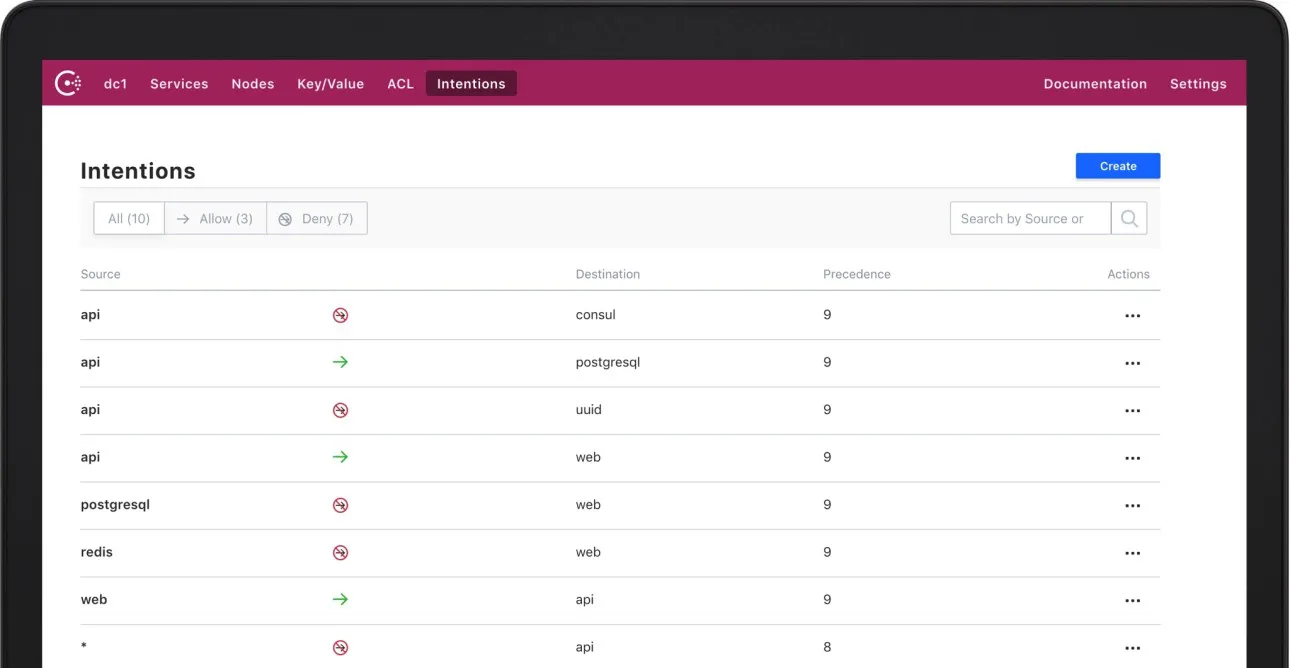Filter intentions by Allow (3)
1290x668 pixels.
point(215,218)
